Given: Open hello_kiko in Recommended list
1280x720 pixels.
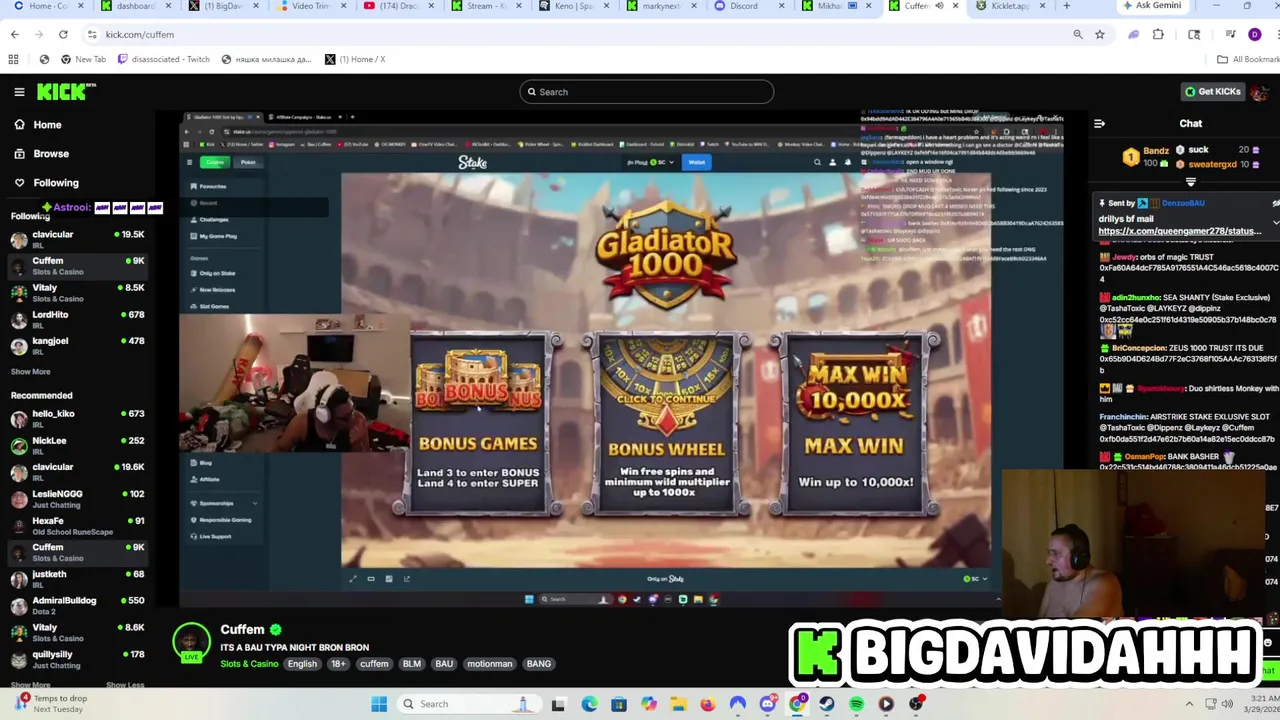Looking at the screenshot, I should 78,418.
